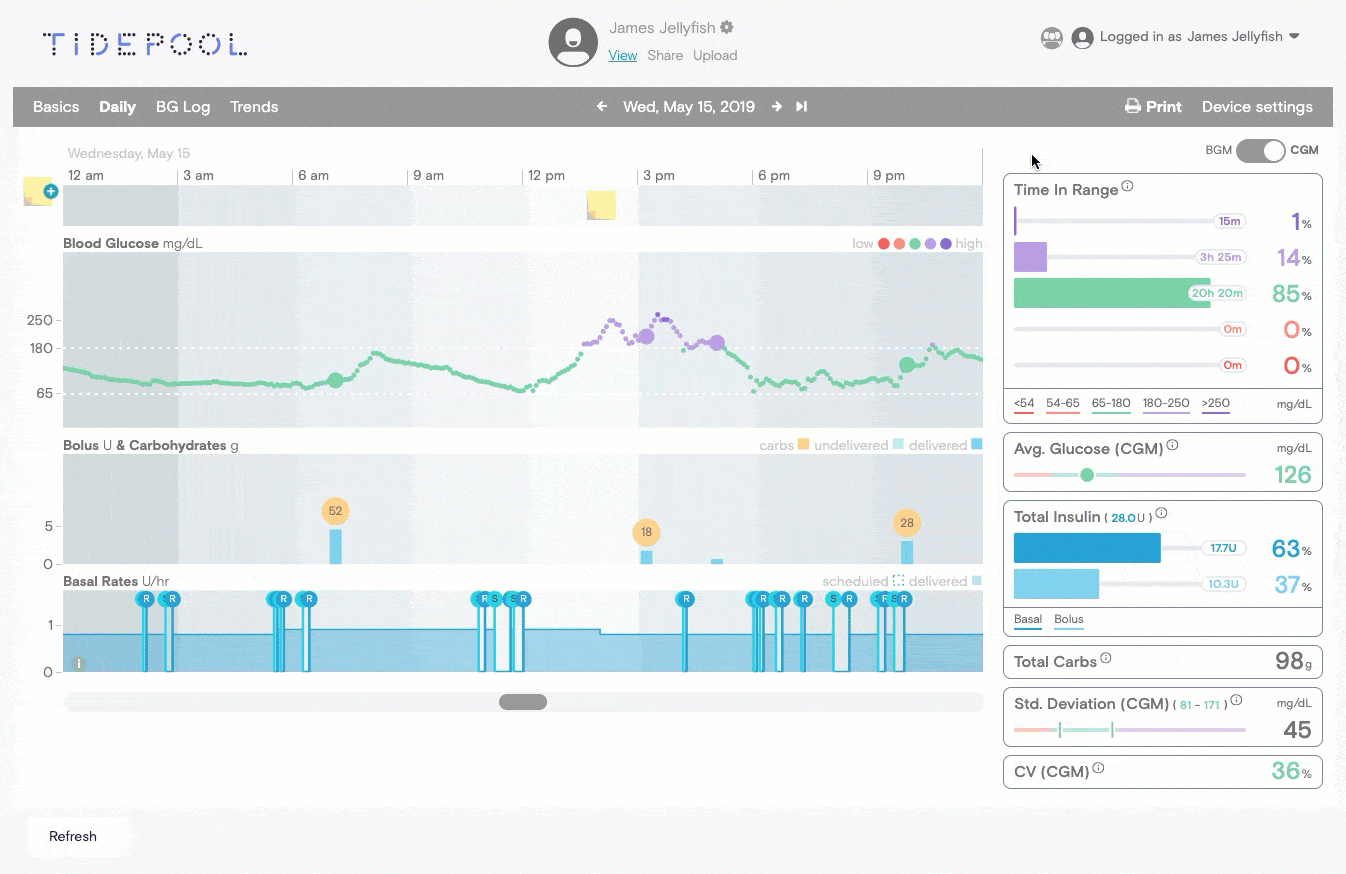Image resolution: width=1346 pixels, height=874 pixels.
Task: Click the purple high glucose legend dot
Action: click(x=944, y=243)
